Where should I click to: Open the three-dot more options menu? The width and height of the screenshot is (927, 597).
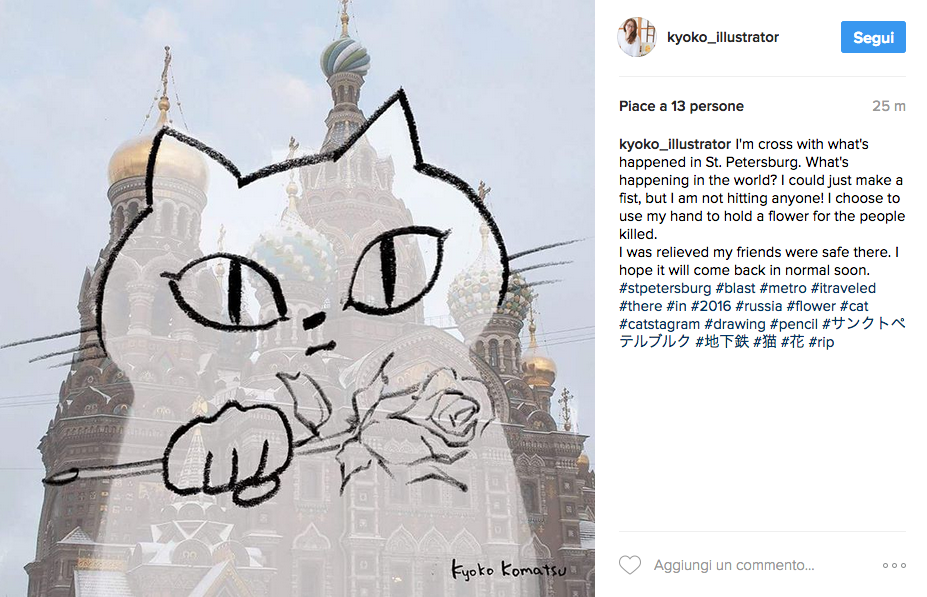click(894, 566)
